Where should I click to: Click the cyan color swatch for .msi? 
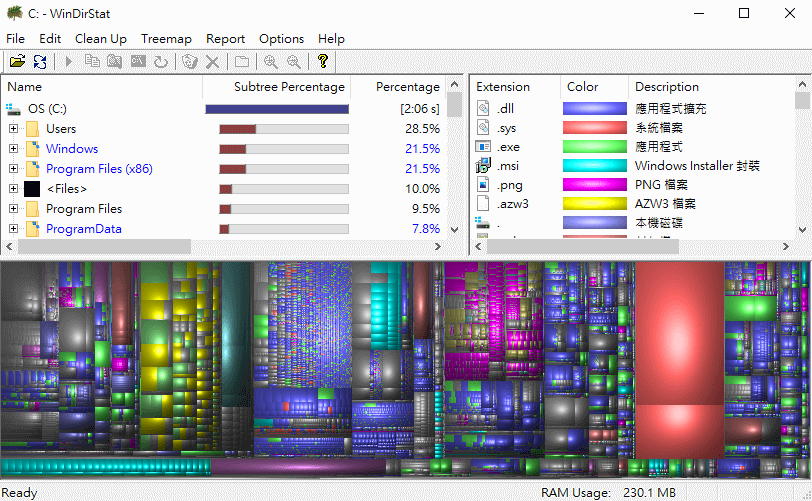(595, 166)
